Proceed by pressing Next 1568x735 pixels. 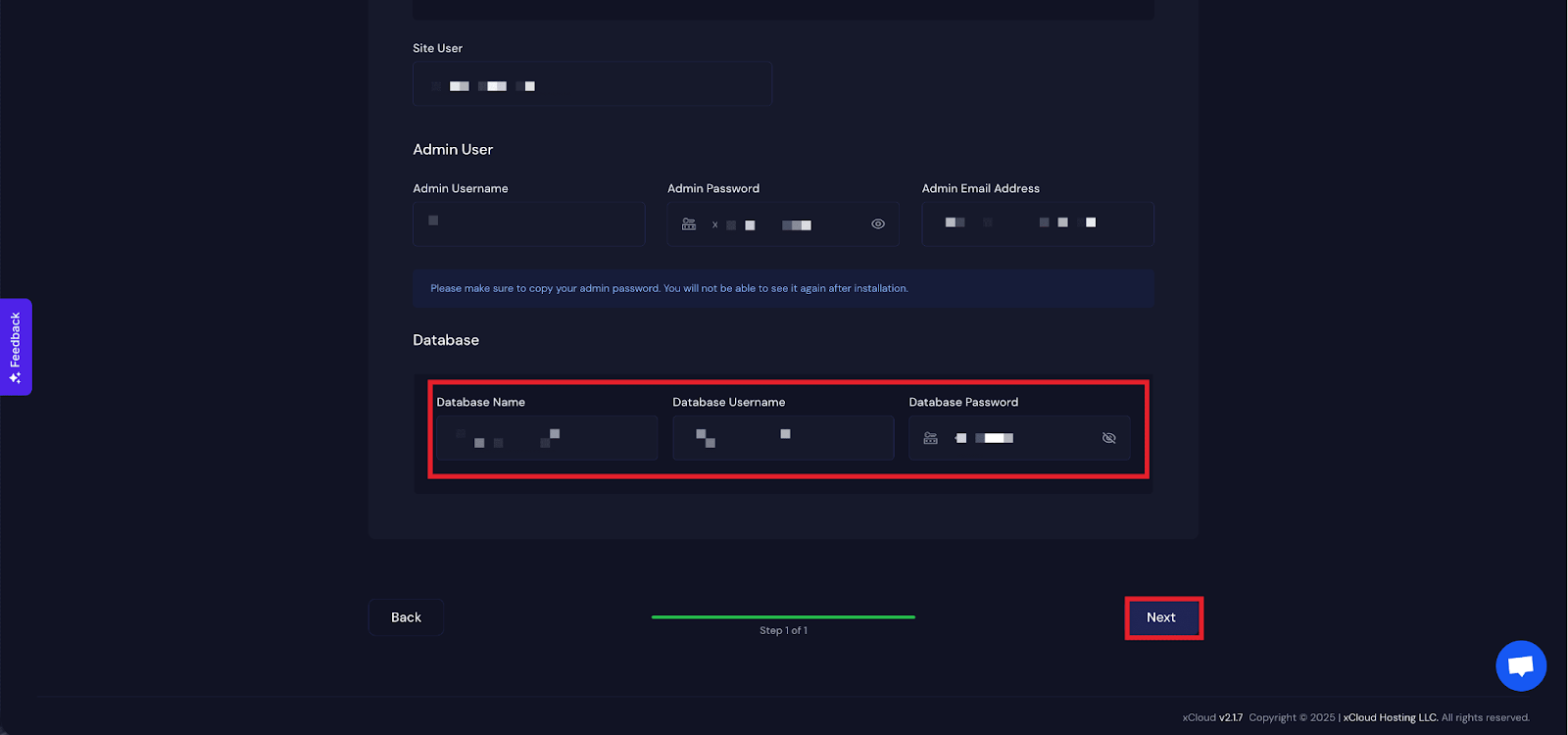(x=1162, y=617)
